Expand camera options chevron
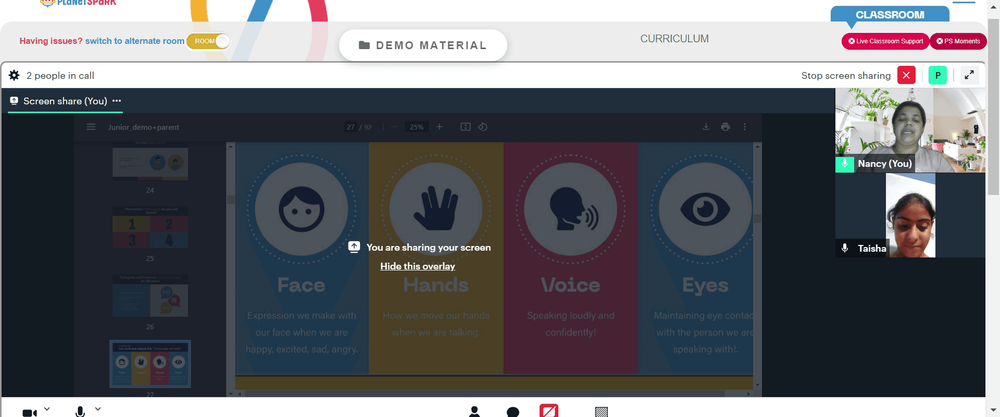 point(47,409)
